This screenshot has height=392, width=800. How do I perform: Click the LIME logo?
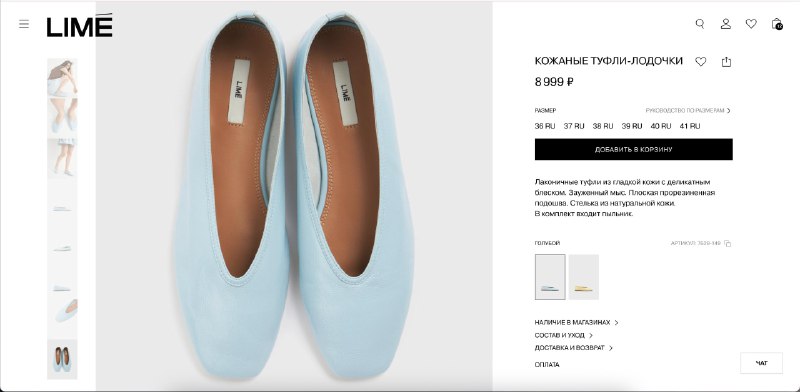80,26
